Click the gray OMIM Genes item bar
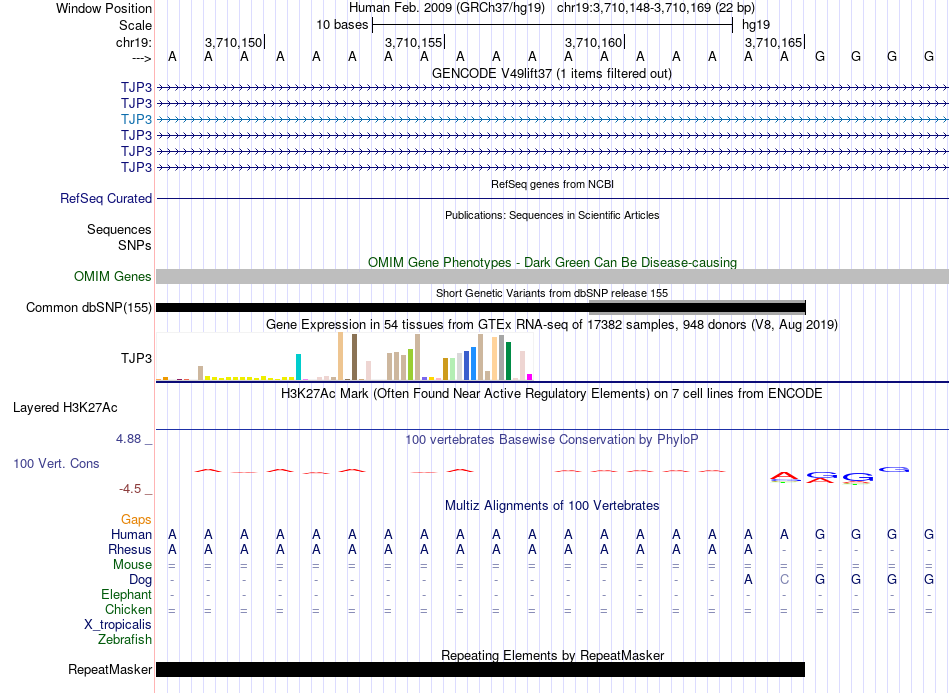 552,277
